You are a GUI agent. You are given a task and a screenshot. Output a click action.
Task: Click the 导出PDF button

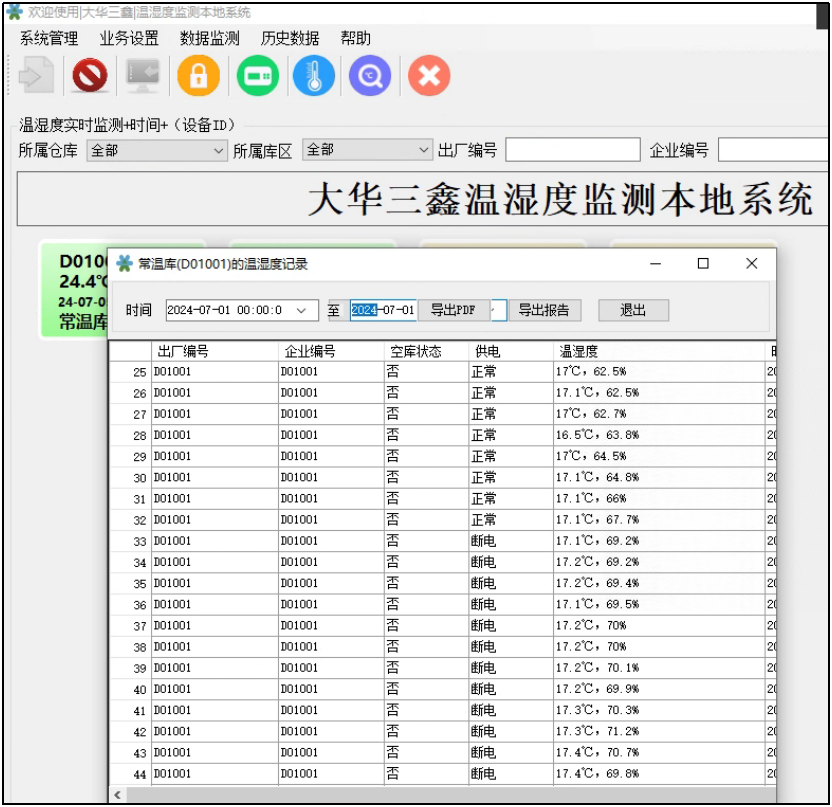tap(453, 310)
